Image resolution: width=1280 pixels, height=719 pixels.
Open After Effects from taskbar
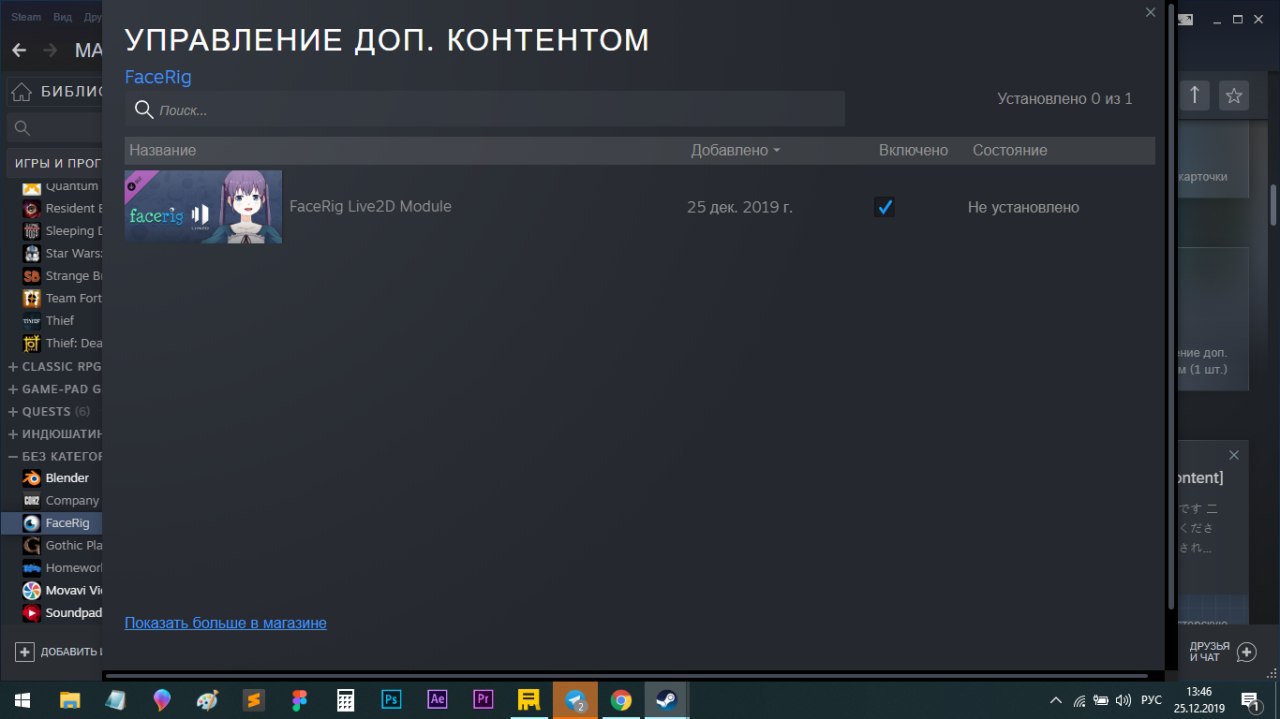[437, 699]
